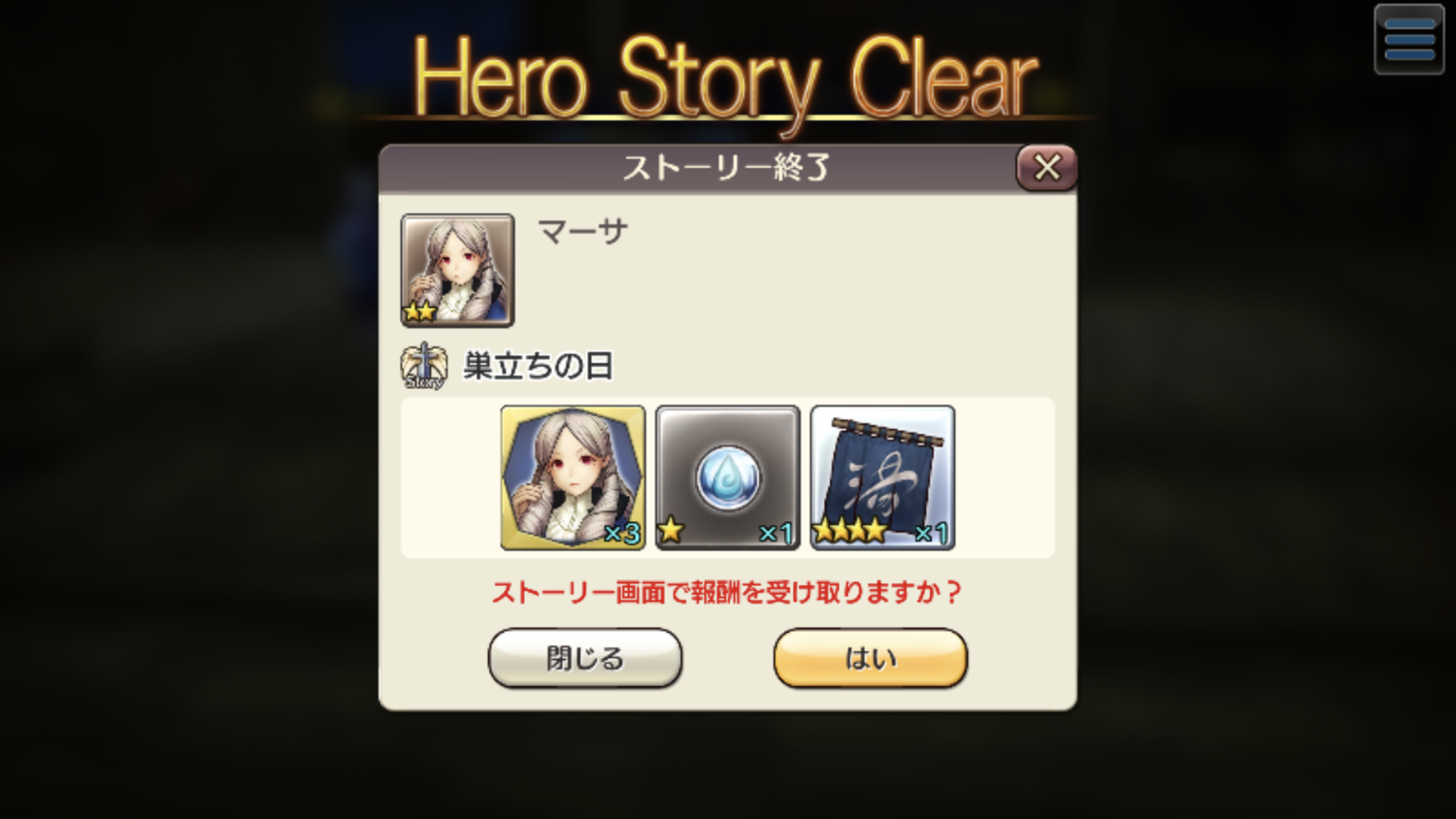Screen dimensions: 1456x819
Task: Select the blue water orb reward
Action: tap(728, 477)
